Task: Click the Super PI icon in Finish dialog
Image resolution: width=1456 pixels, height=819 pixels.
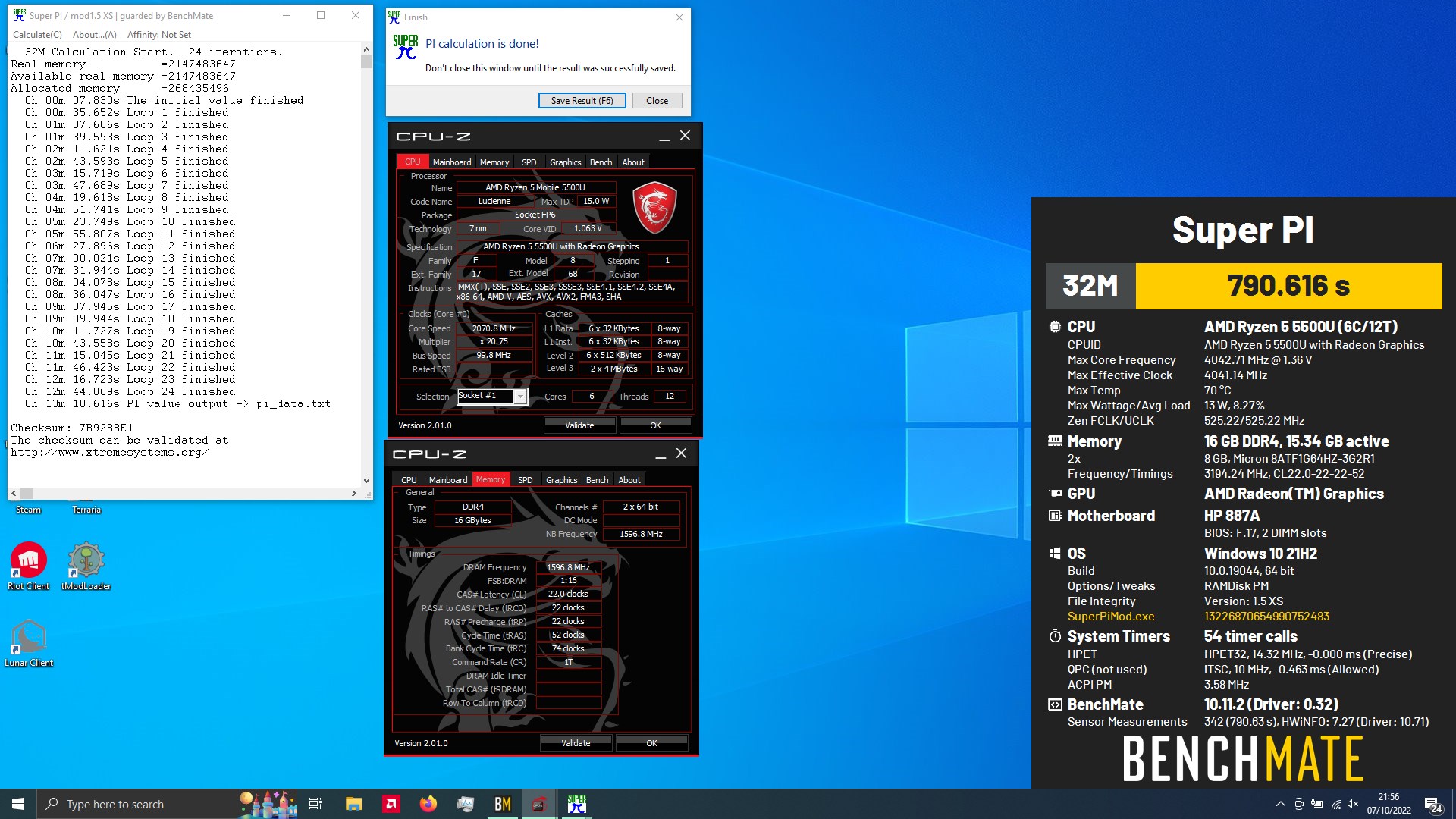Action: (406, 47)
